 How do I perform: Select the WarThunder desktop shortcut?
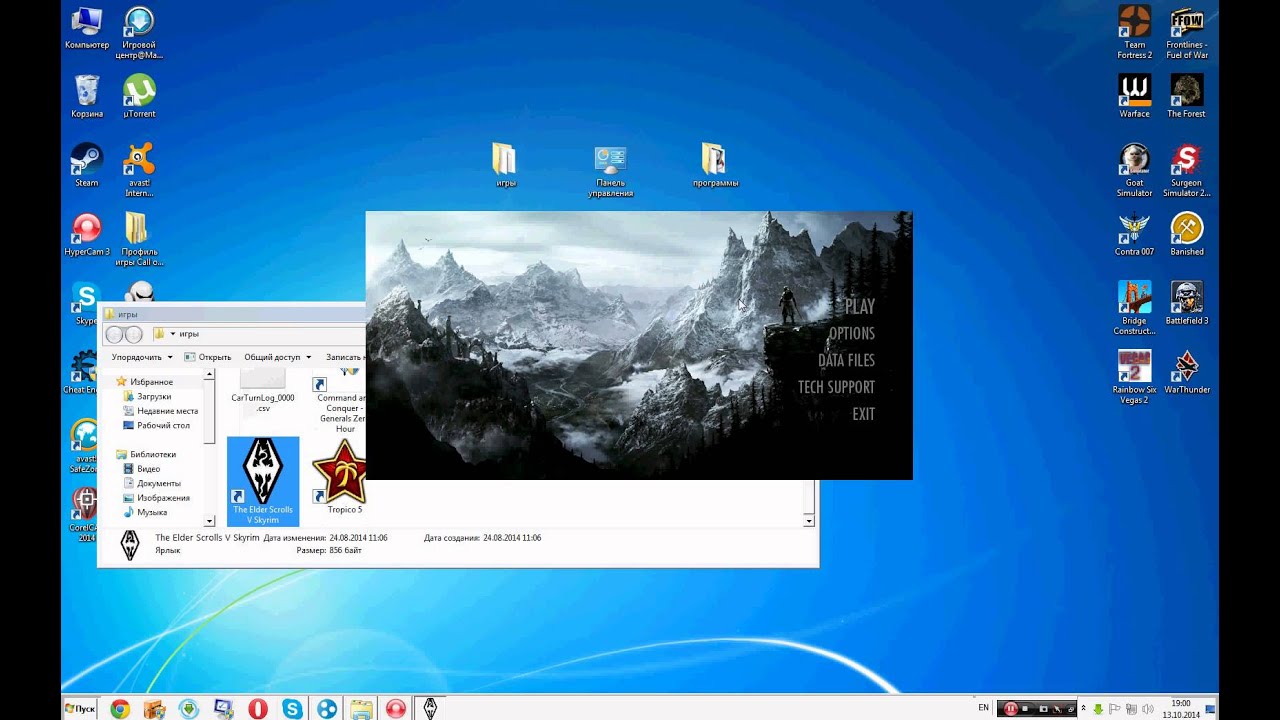point(1186,372)
